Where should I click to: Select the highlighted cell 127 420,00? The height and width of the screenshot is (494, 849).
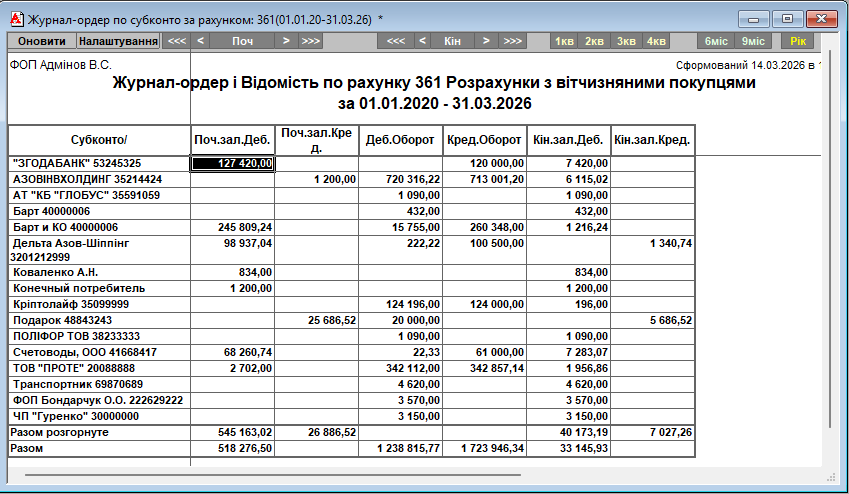(x=233, y=163)
